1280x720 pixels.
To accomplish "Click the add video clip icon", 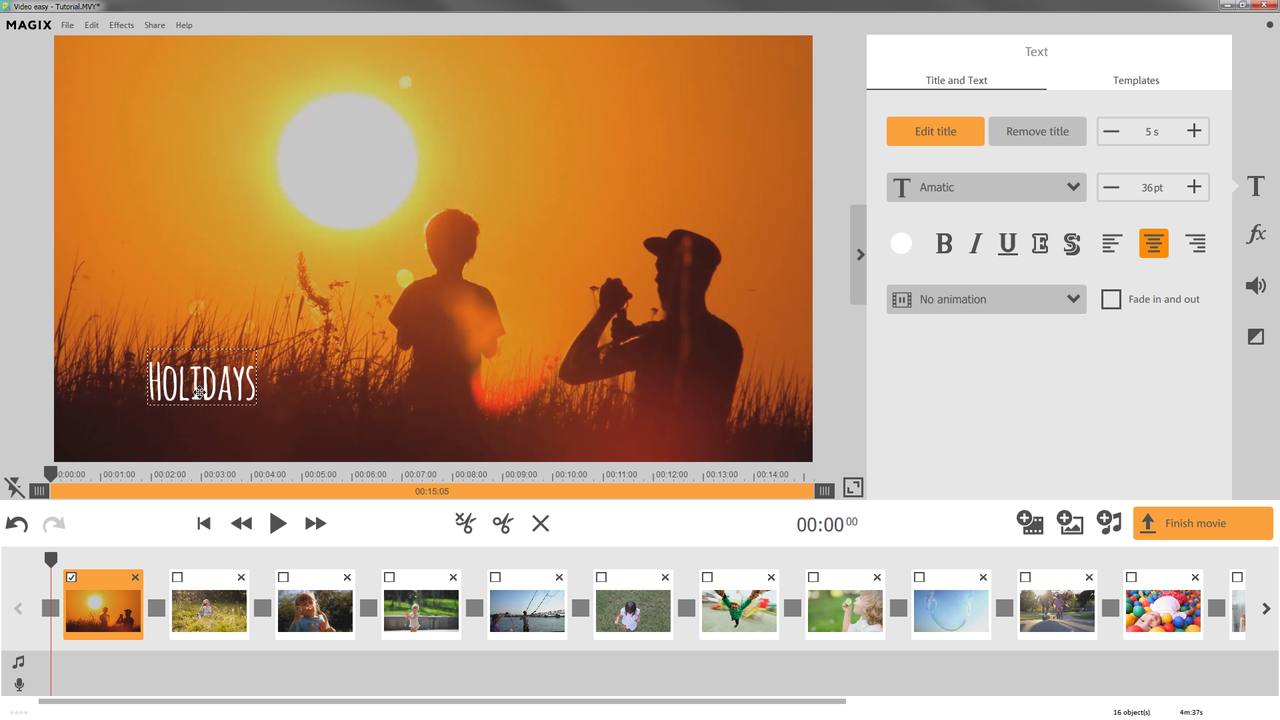I will coord(1029,523).
